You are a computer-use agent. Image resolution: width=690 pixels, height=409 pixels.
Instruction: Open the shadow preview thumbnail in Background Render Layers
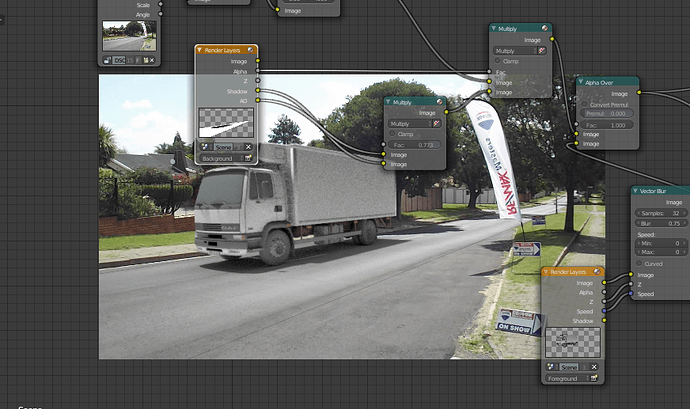226,123
